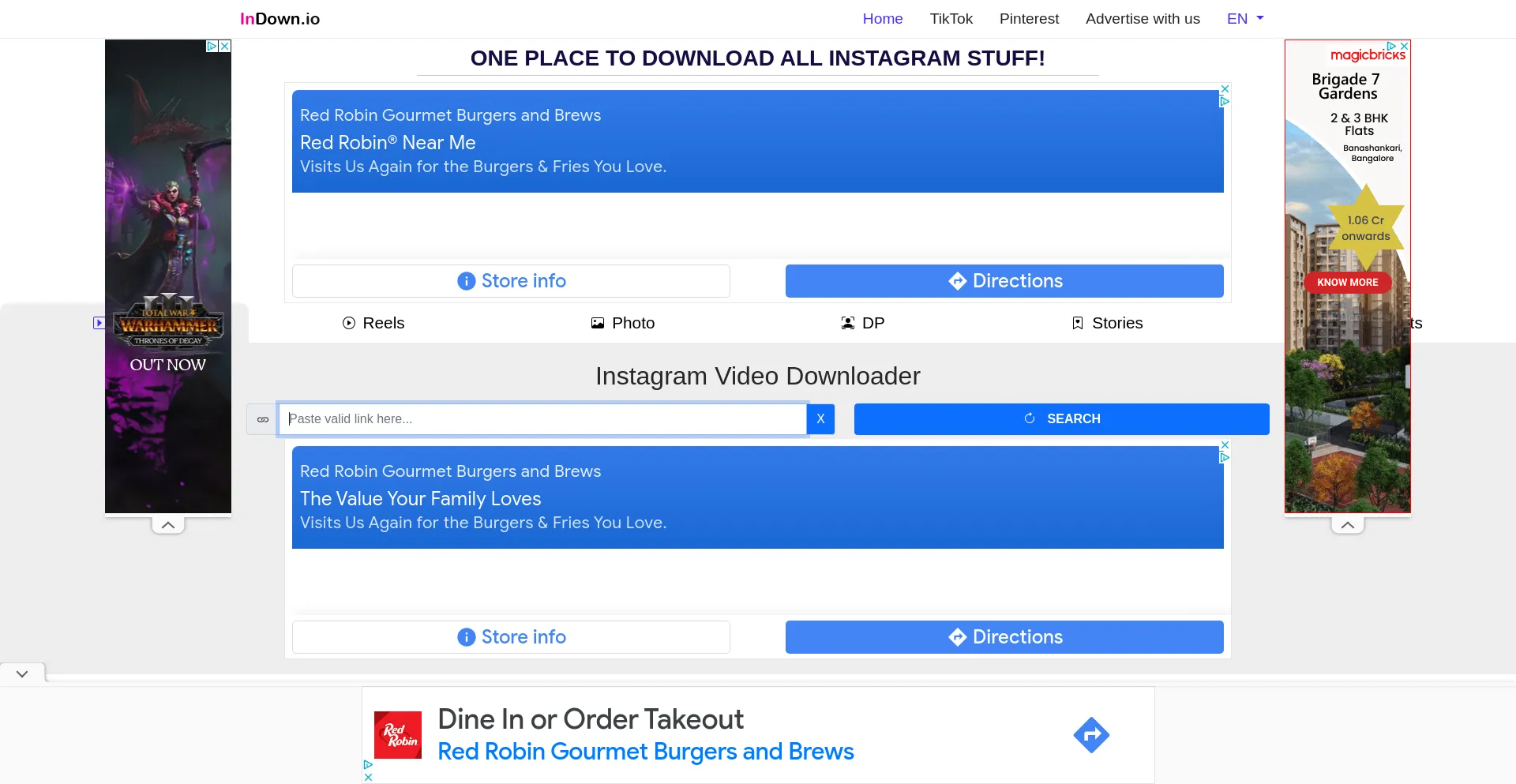Click Store info in lower Red Robin ad
The image size is (1516, 784).
511,637
